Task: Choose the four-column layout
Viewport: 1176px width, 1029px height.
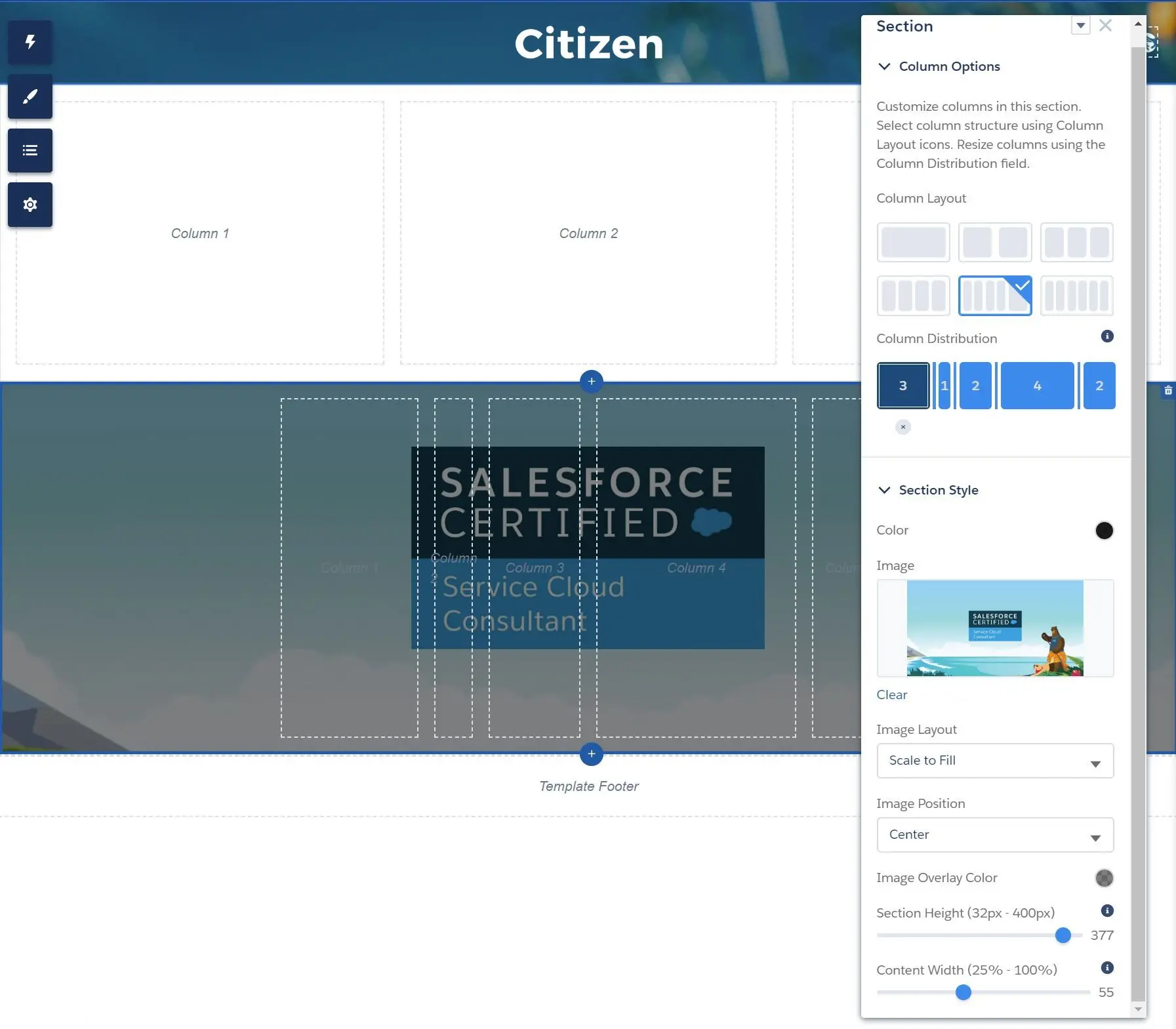Action: click(x=914, y=296)
